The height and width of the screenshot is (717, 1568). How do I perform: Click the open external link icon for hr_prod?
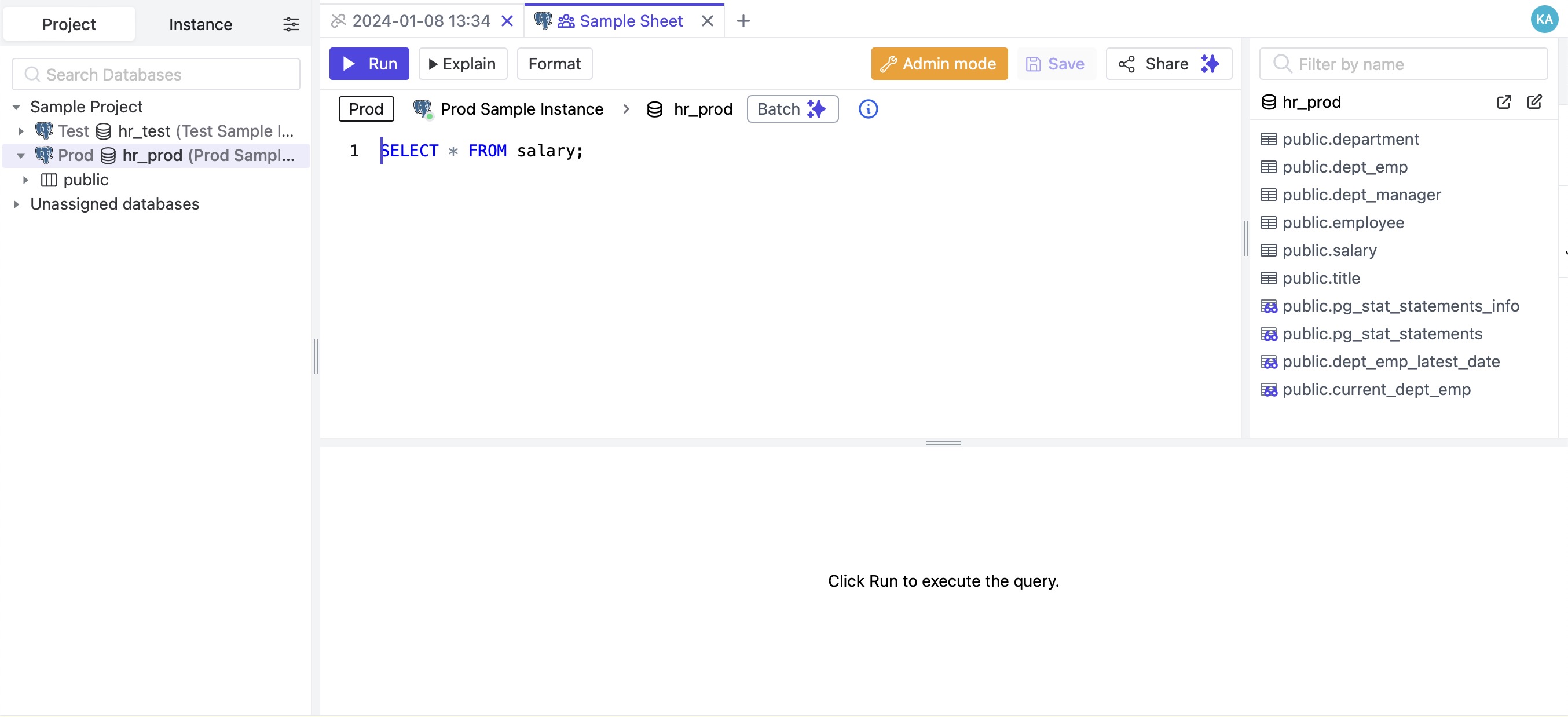1504,101
